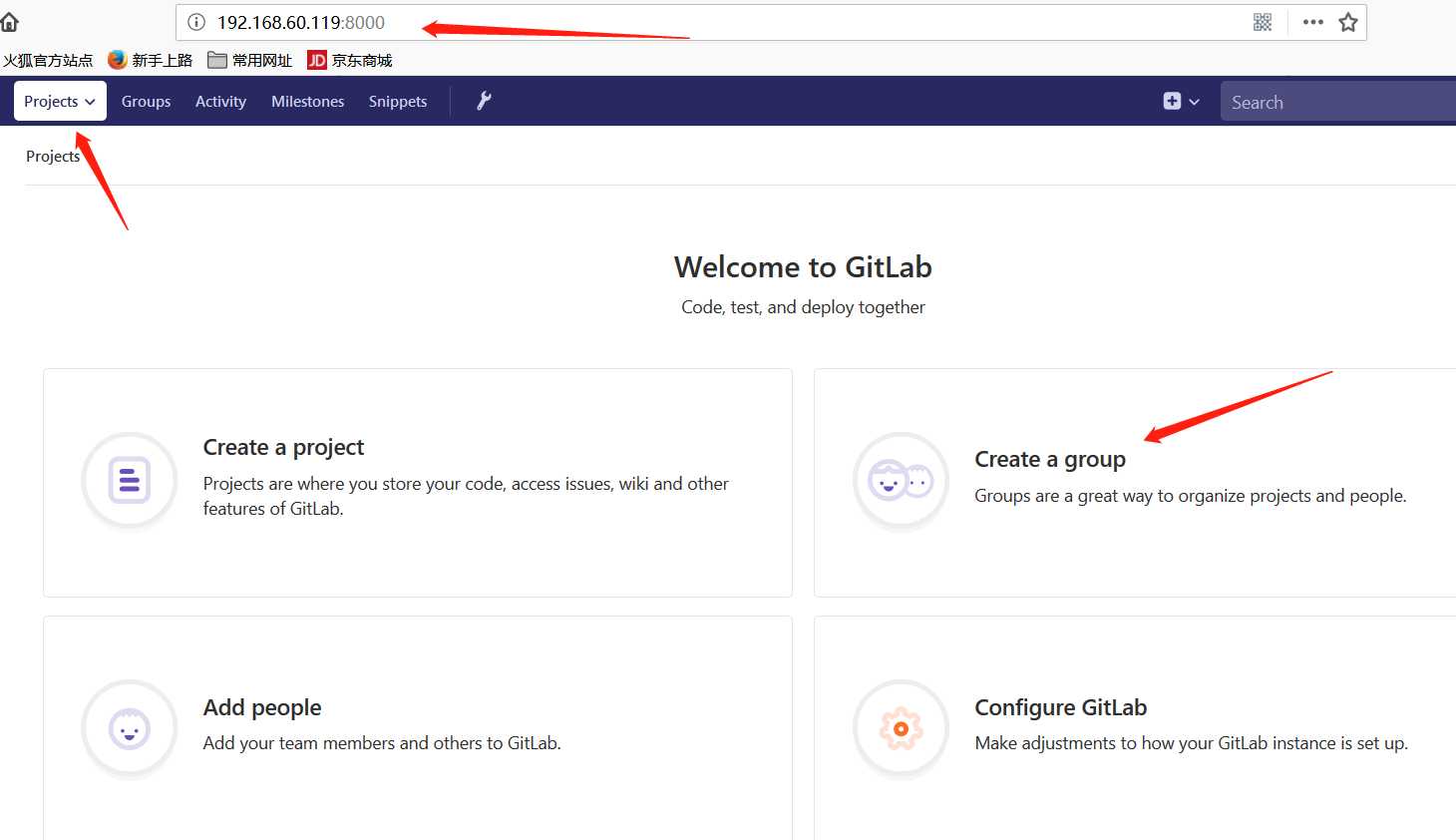Open 火狐官方站点 bookmark

(x=48, y=60)
